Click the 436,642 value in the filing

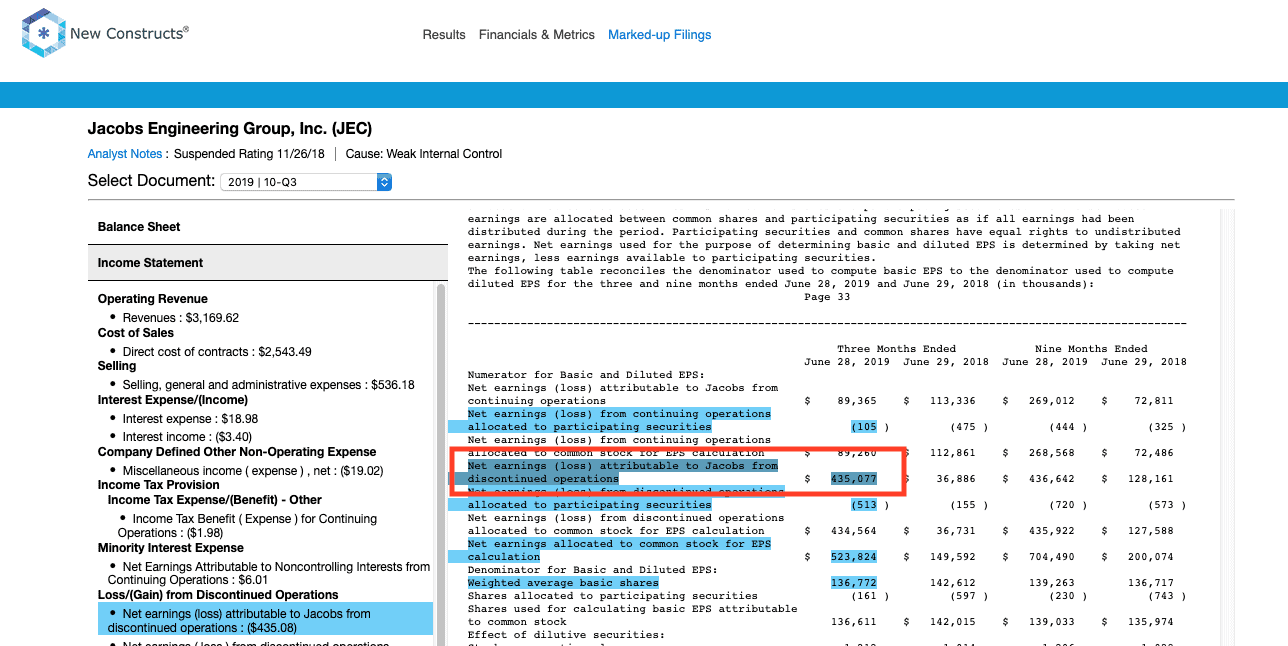1051,479
